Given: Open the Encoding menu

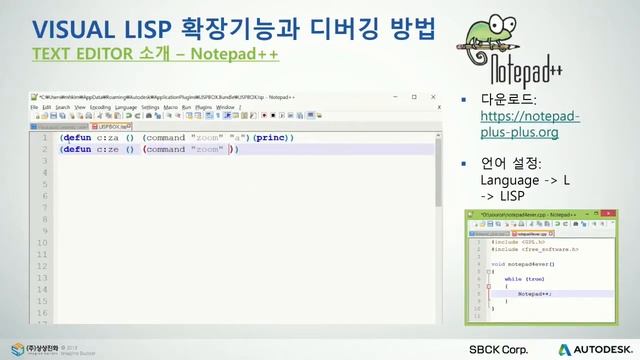Looking at the screenshot, I should [100, 107].
